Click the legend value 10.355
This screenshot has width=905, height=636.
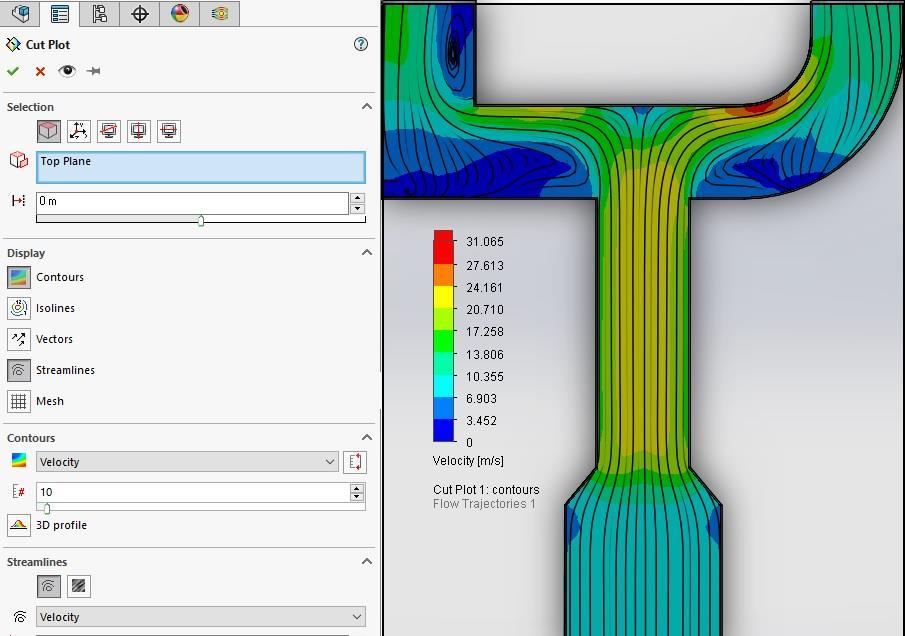pos(485,377)
